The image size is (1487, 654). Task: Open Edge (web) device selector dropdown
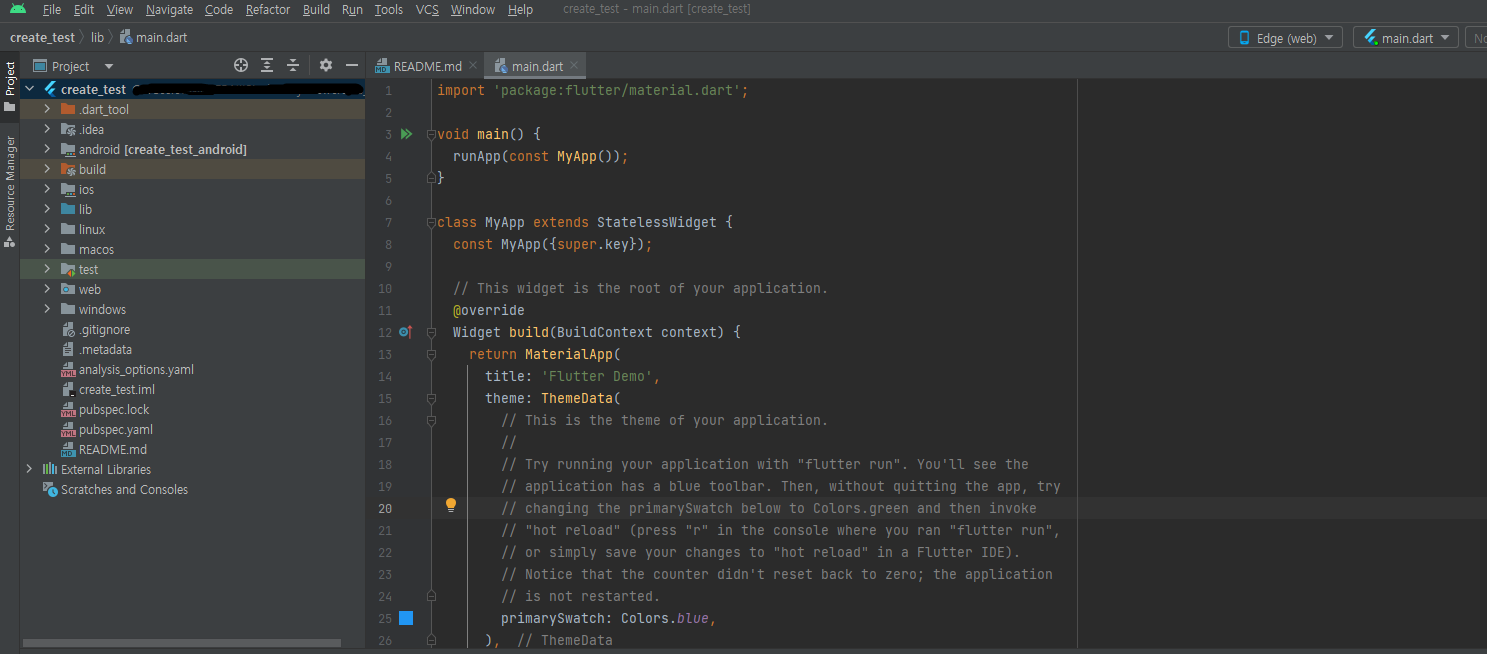[x=1285, y=38]
